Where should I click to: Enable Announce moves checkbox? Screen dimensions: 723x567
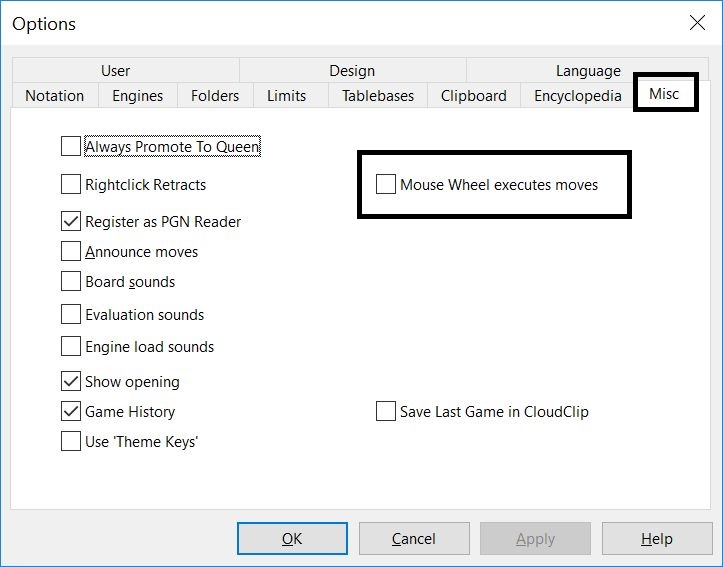tap(71, 251)
